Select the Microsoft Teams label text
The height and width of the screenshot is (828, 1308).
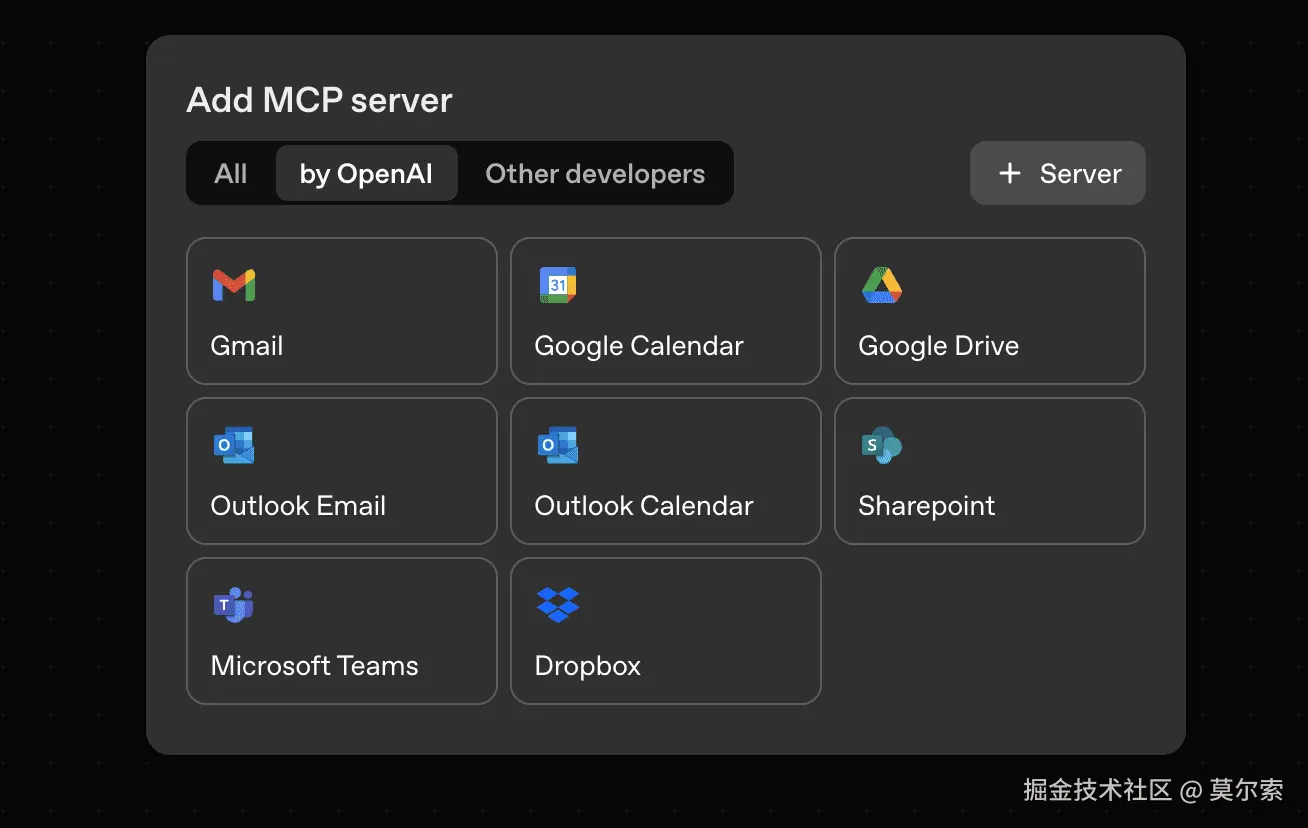(x=315, y=666)
